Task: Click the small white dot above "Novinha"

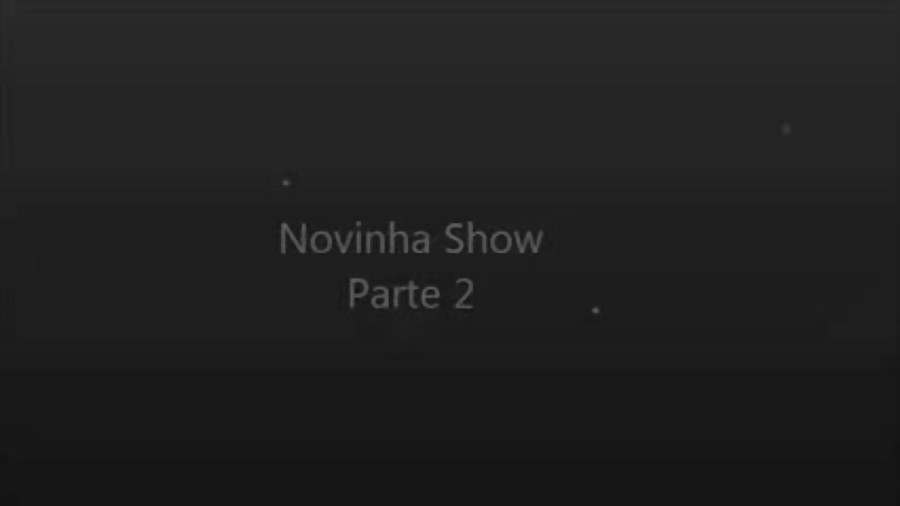Action: 286,183
